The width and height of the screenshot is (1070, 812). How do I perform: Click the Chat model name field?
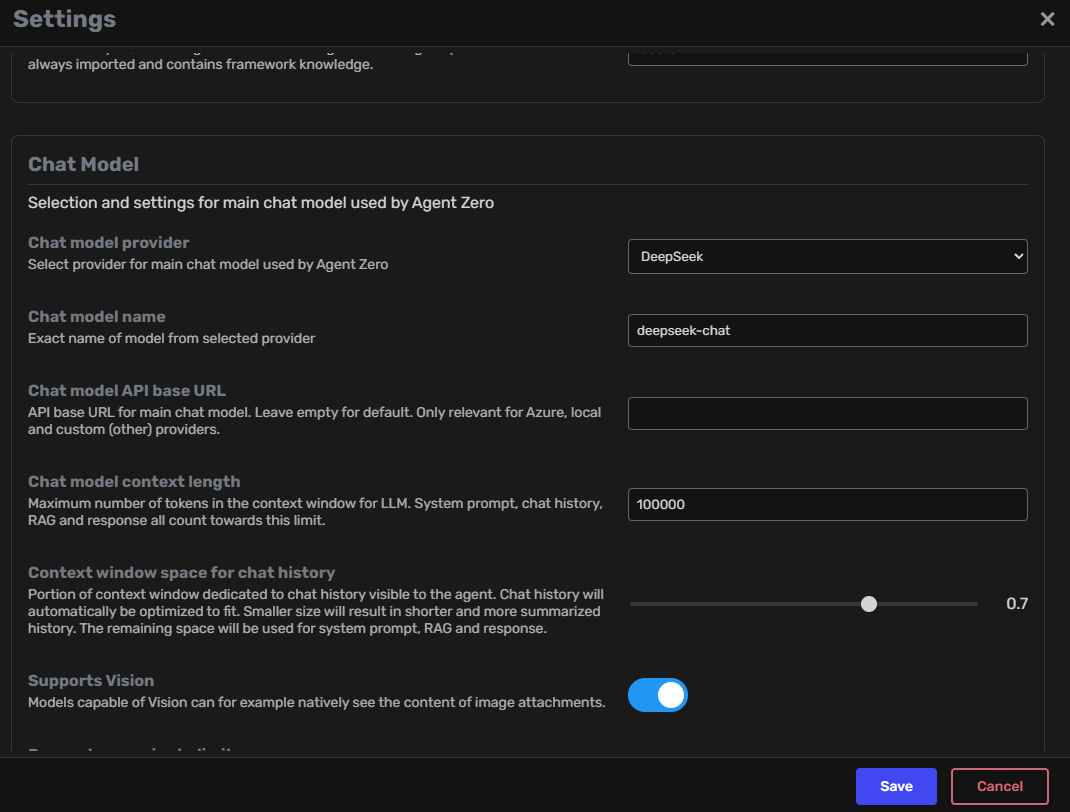point(826,330)
